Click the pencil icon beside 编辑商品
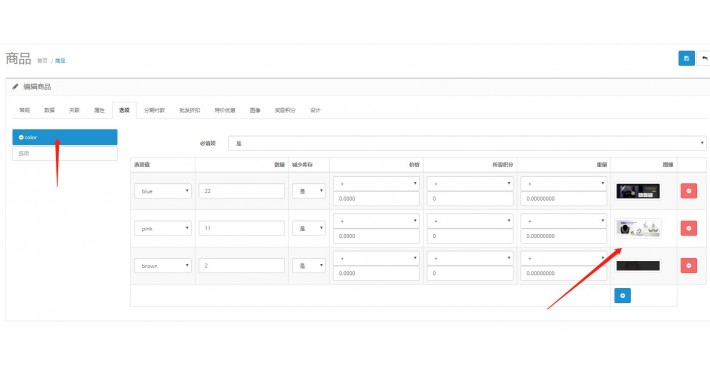This screenshot has width=710, height=380. (x=15, y=87)
